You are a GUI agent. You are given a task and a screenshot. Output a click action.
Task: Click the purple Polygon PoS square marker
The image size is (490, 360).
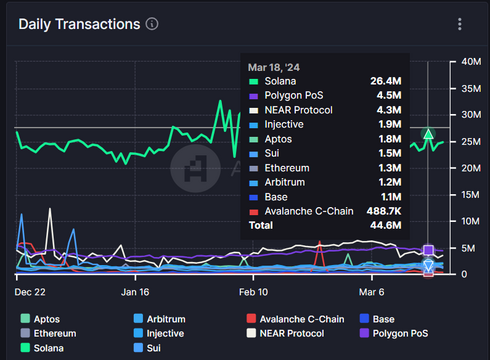point(428,250)
